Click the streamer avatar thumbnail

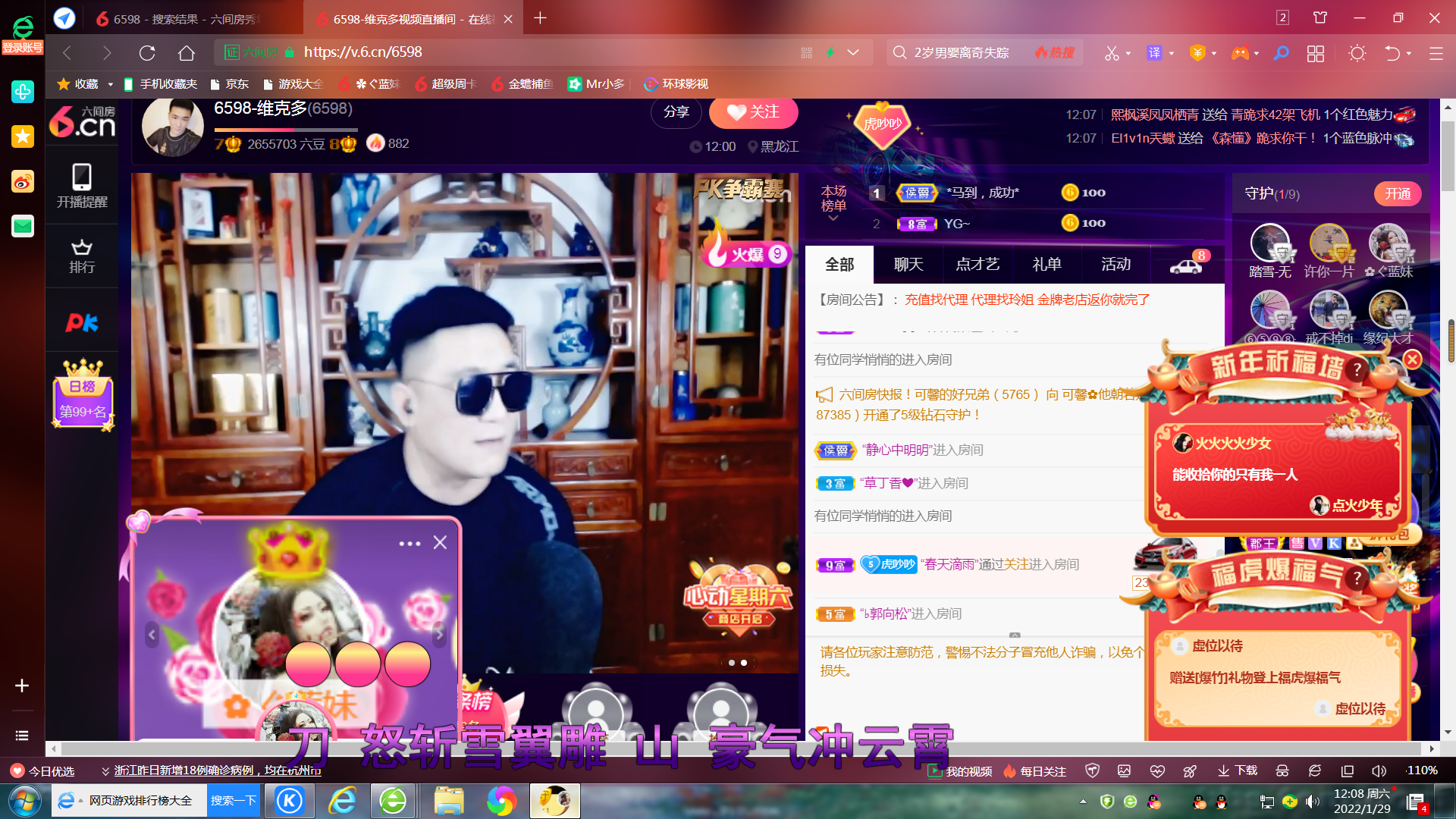173,127
